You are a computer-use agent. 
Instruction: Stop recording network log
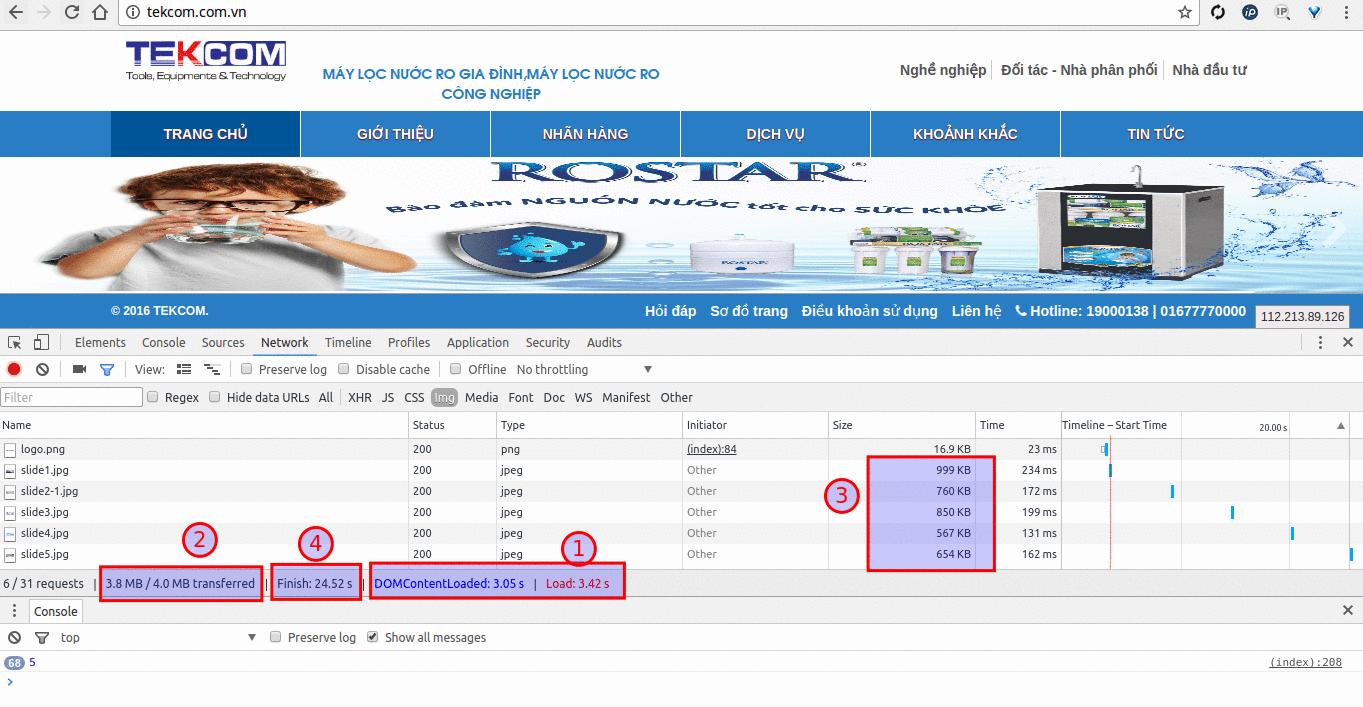point(14,369)
